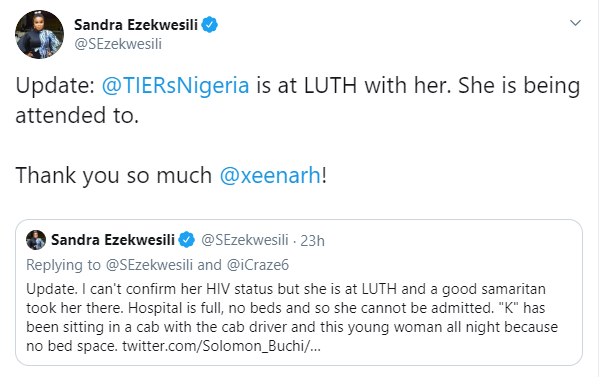Open the @SEzekwesili handle in the quoted tweet header
The image size is (603, 377).
click(245, 240)
